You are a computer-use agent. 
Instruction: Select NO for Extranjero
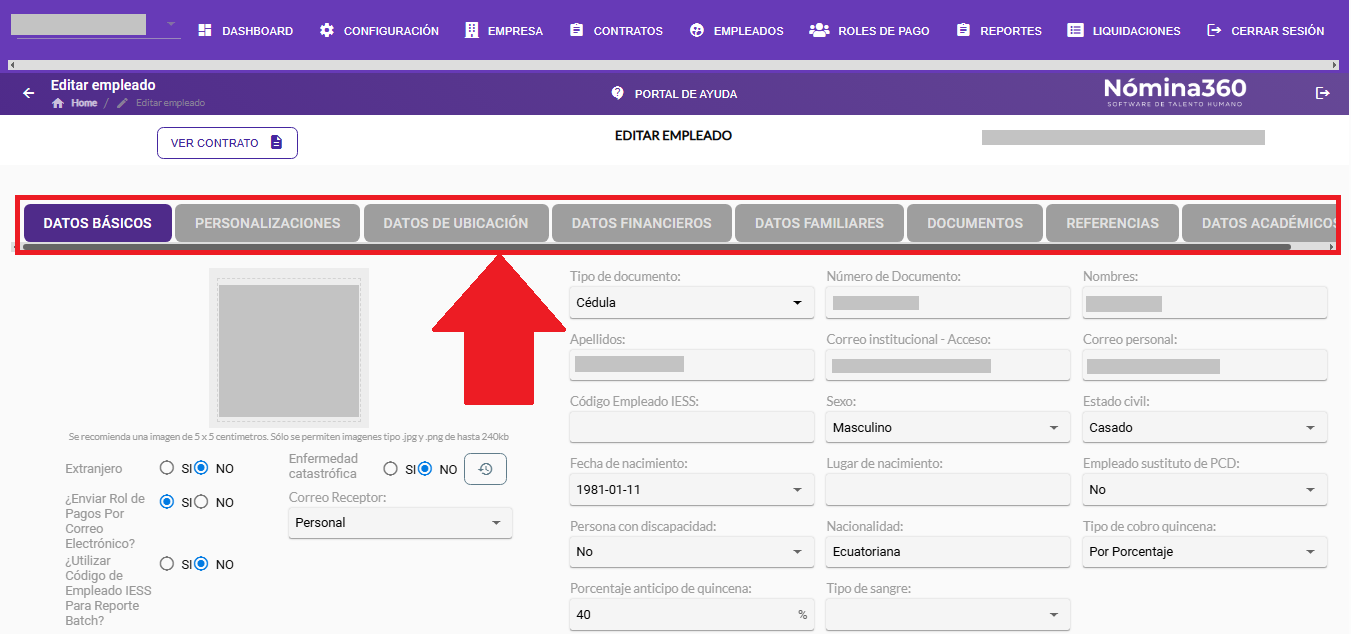[x=201, y=468]
